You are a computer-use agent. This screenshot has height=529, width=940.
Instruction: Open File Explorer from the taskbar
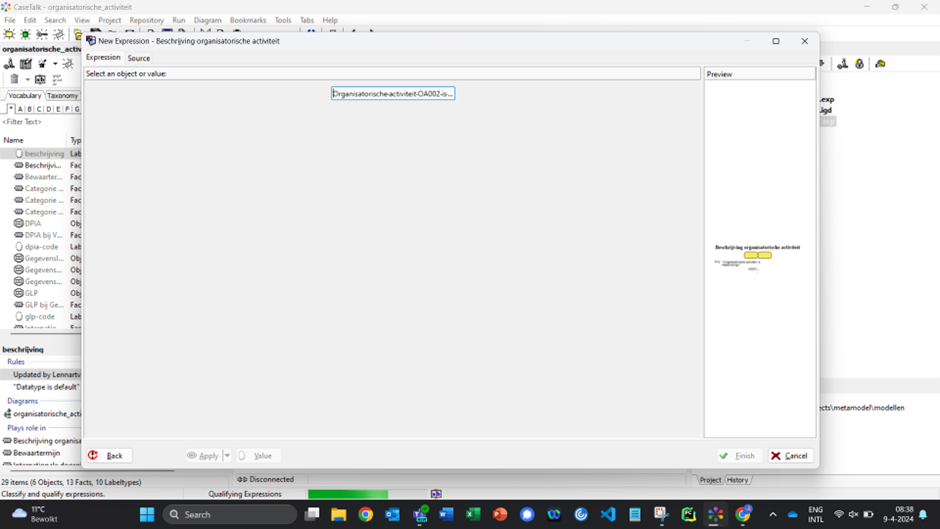[338, 514]
